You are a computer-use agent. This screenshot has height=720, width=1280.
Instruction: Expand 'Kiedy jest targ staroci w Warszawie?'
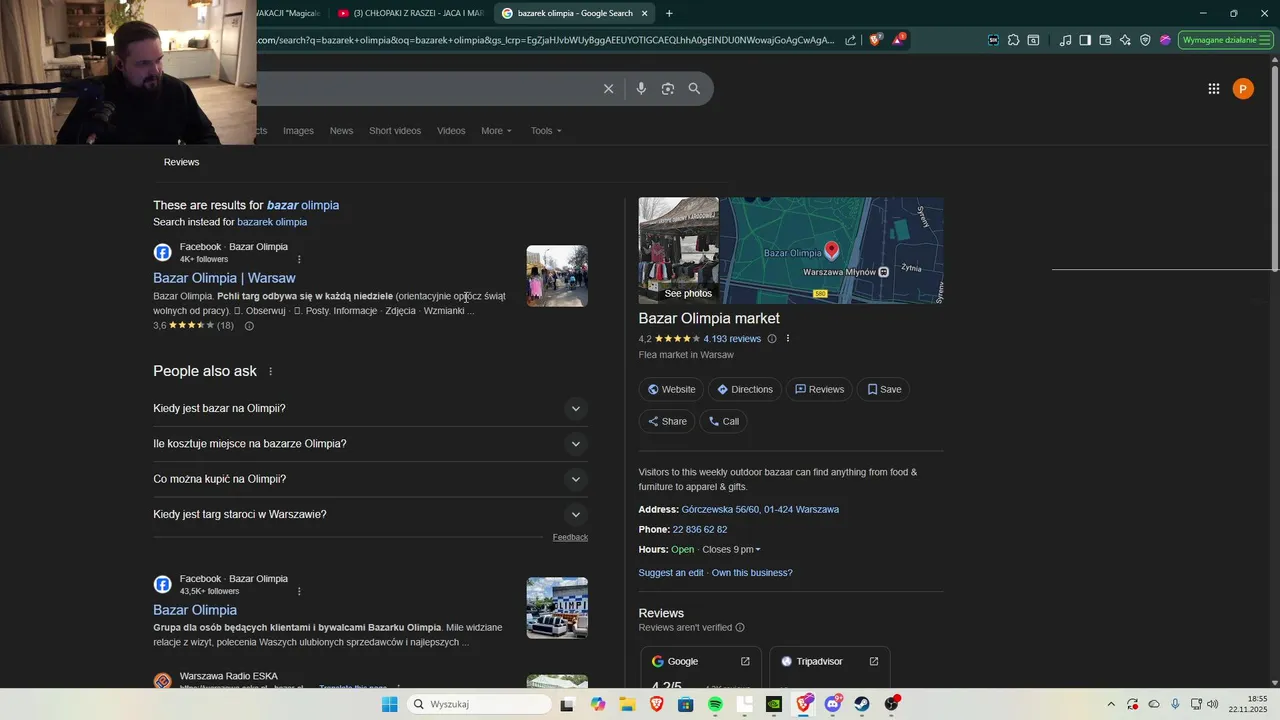point(370,514)
